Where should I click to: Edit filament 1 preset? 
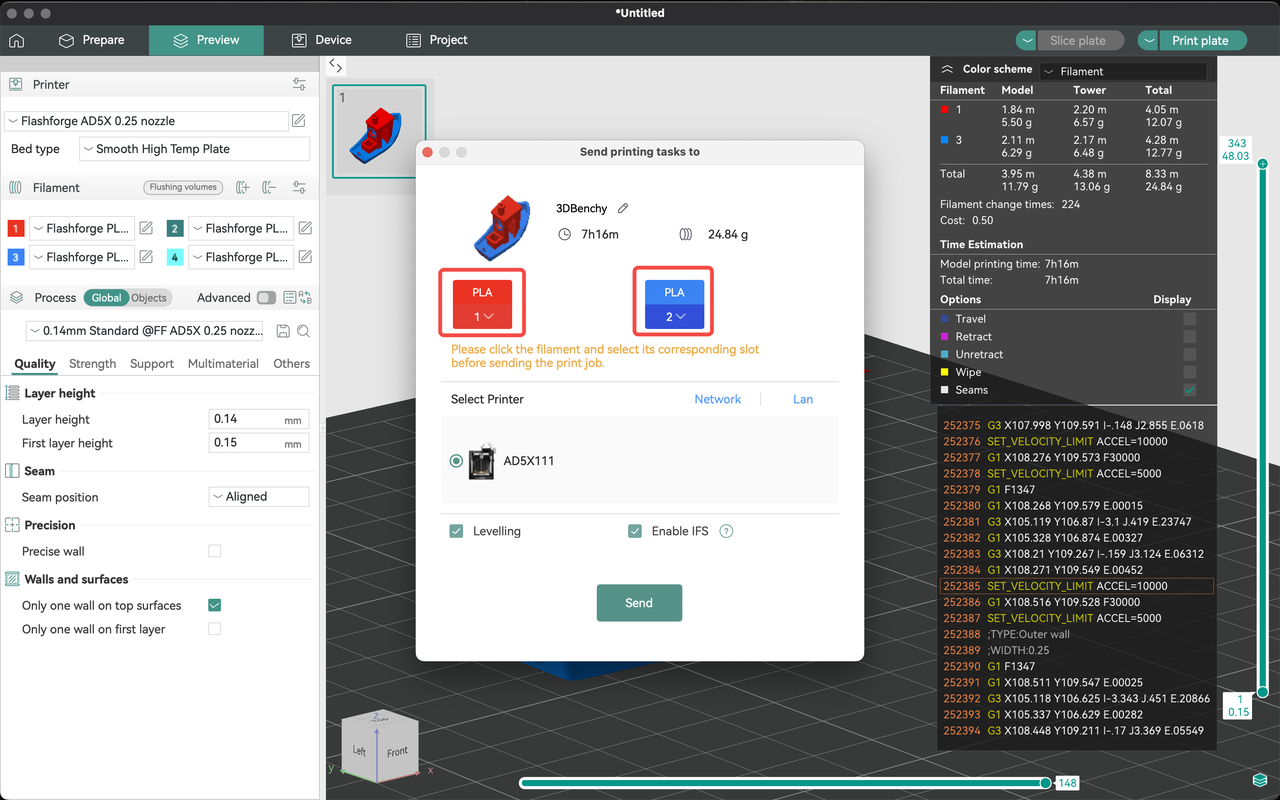pyautogui.click(x=146, y=228)
